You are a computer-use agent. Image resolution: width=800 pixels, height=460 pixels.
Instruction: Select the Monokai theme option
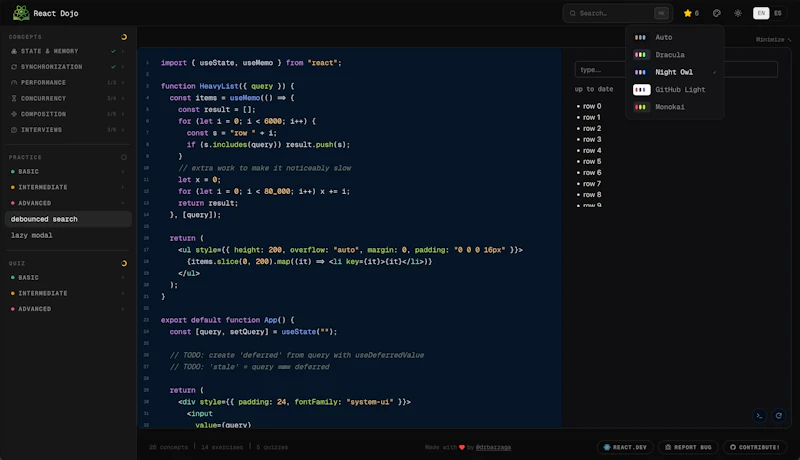674,107
